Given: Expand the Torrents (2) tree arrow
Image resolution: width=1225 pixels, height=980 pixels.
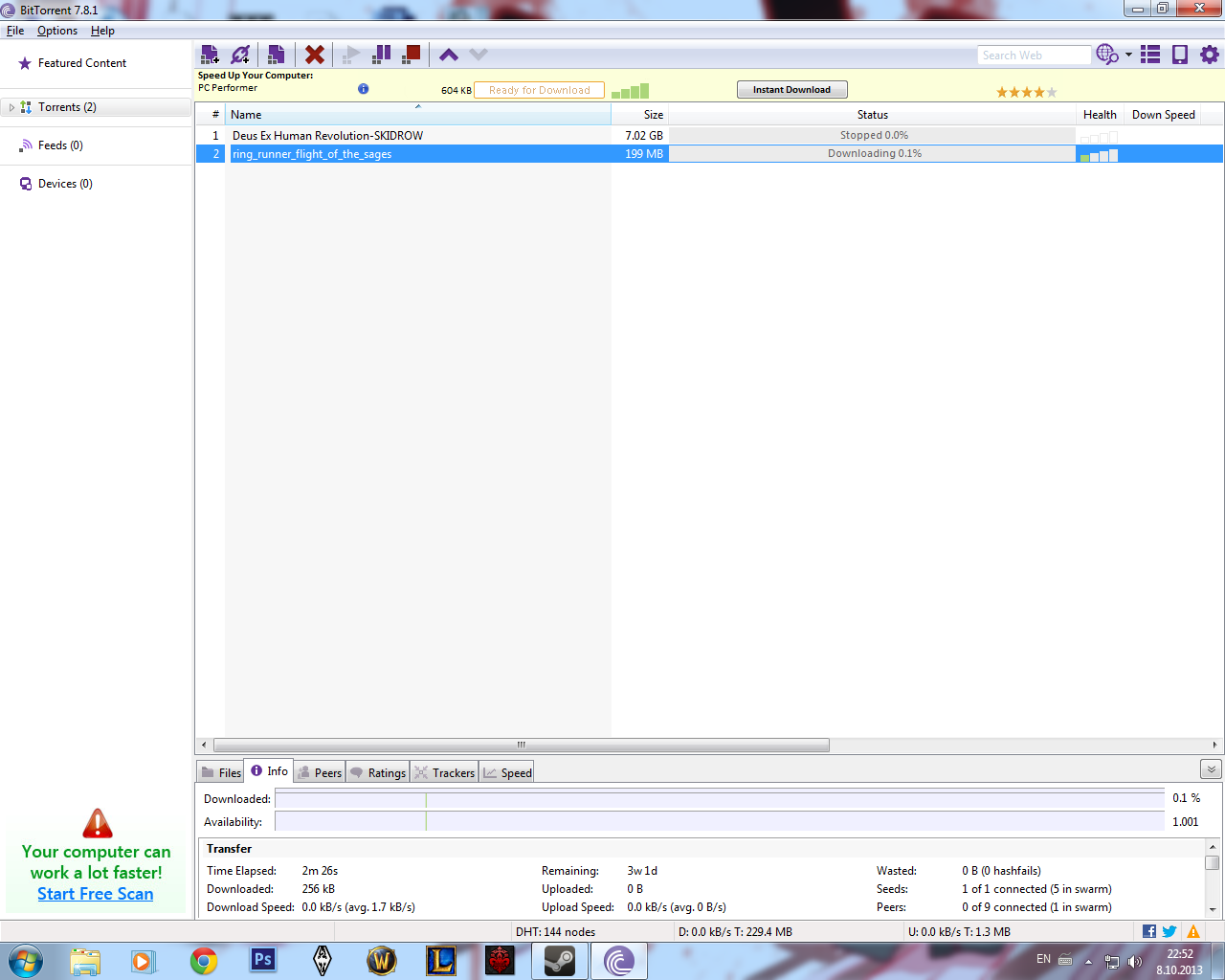Looking at the screenshot, I should (x=11, y=107).
